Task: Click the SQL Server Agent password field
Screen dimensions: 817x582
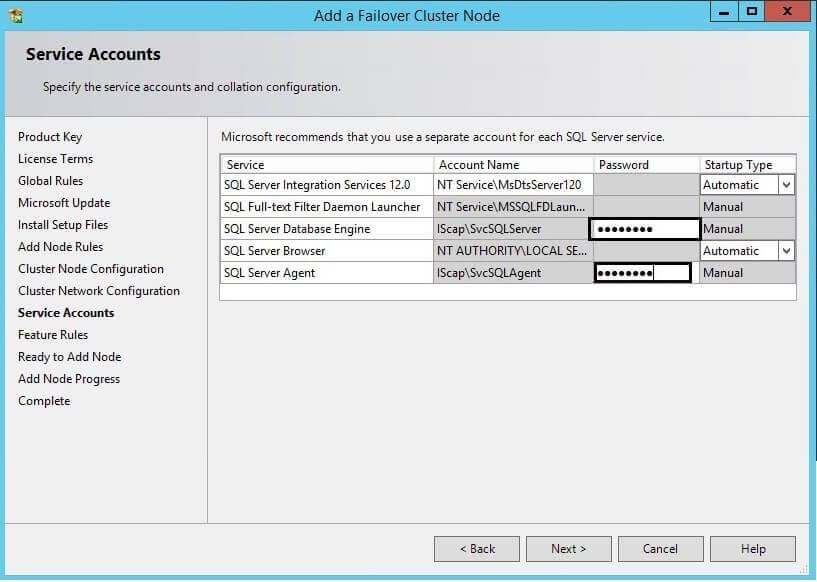Action: point(642,273)
